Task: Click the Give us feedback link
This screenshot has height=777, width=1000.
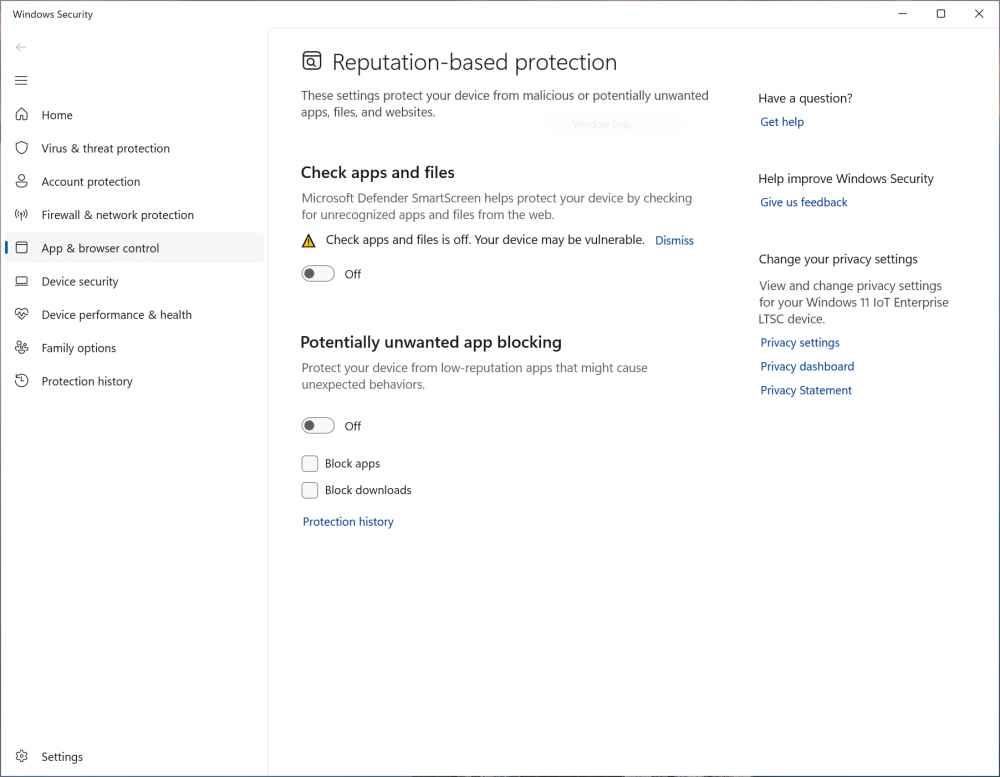Action: tap(804, 202)
